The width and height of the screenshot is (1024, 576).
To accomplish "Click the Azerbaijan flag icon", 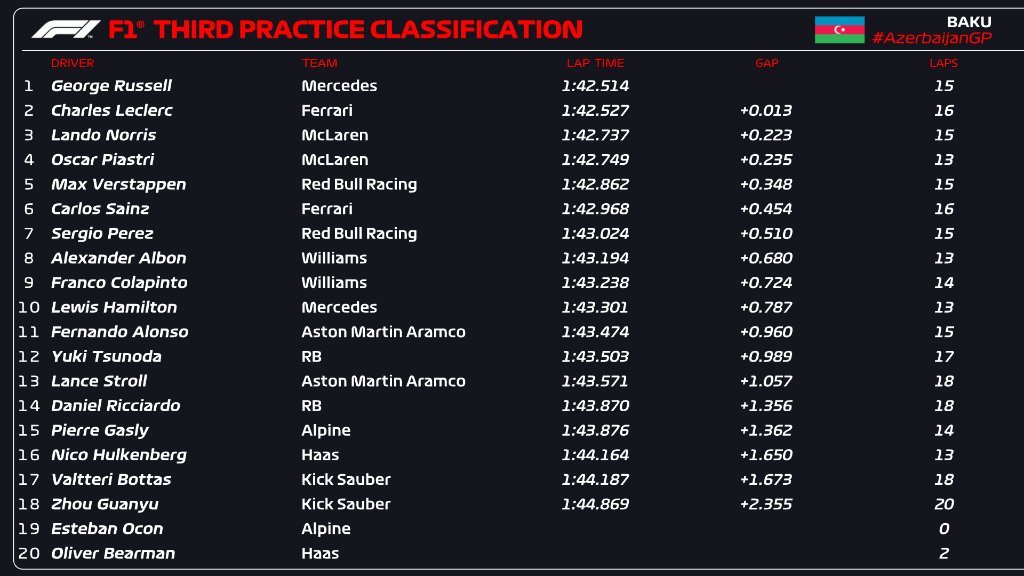I will [x=839, y=29].
